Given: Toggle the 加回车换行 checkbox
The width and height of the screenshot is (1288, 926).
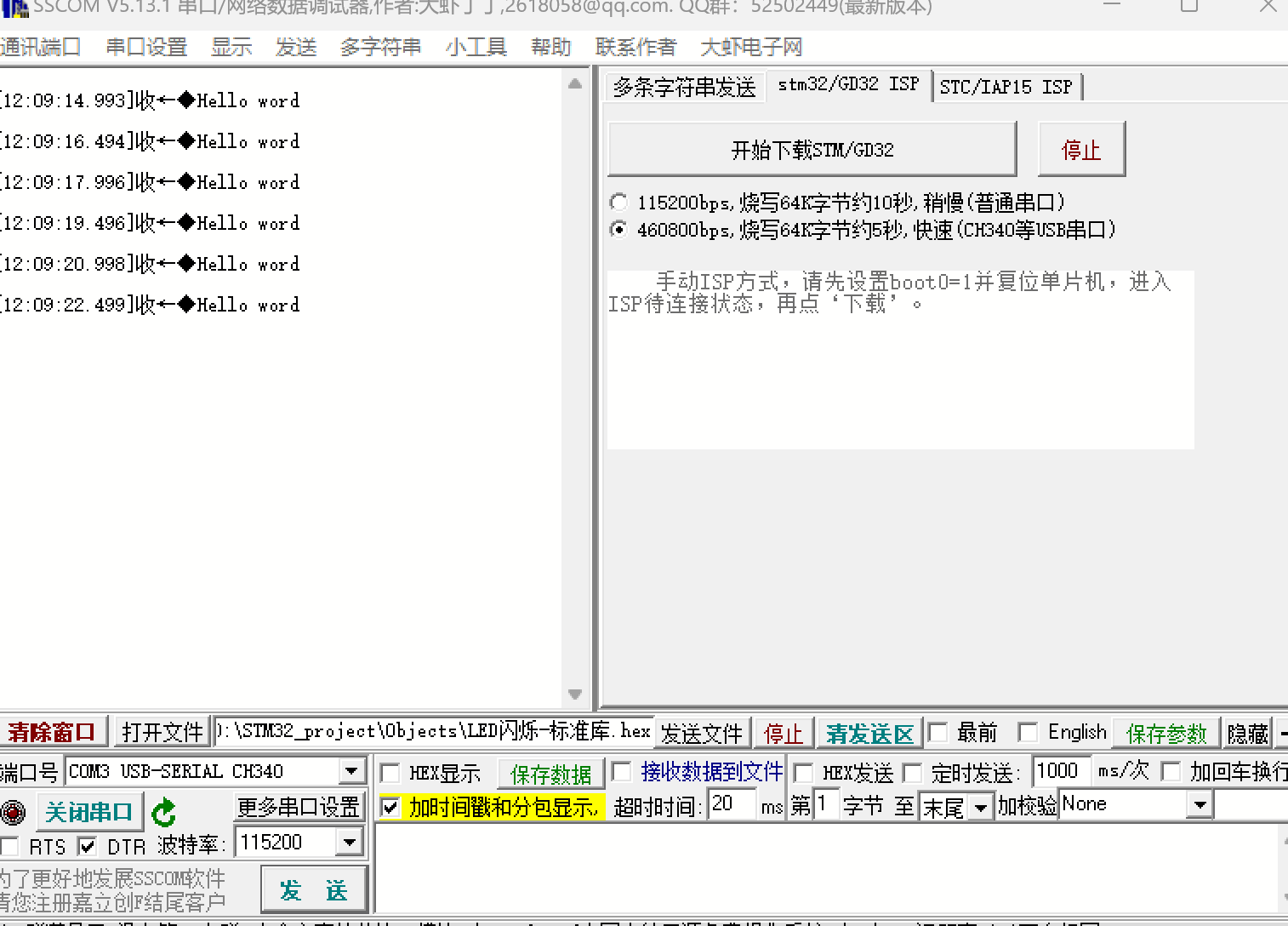Looking at the screenshot, I should [1171, 772].
